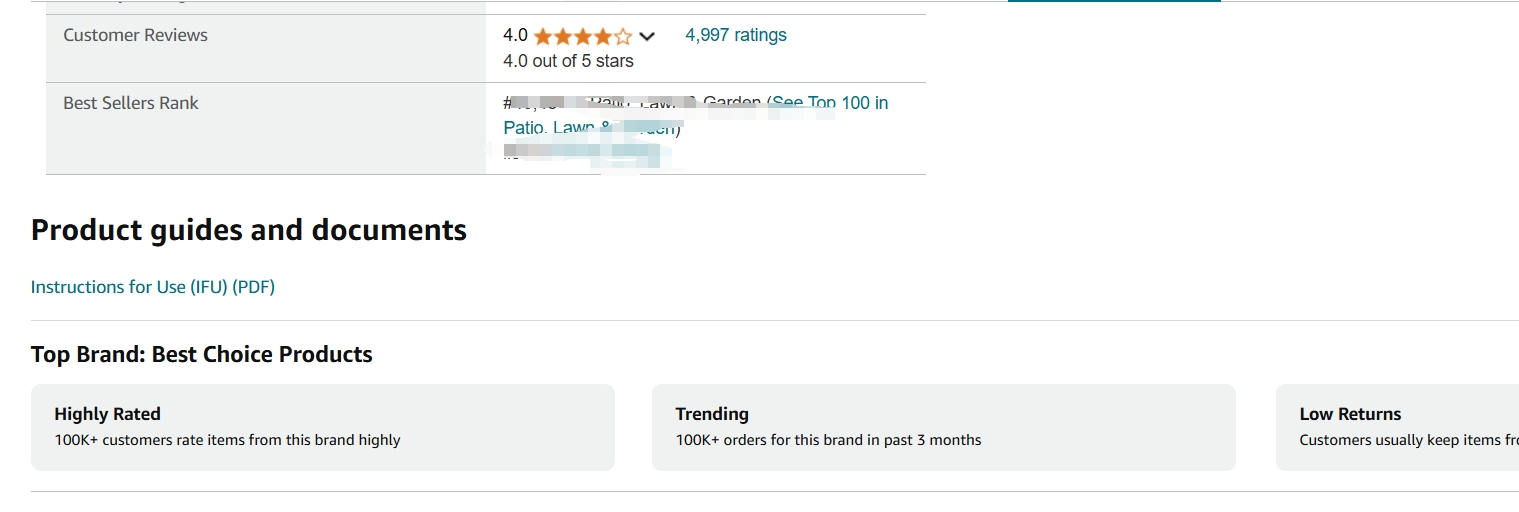
Task: Click '100K+ customers rate items' description
Action: click(x=227, y=440)
